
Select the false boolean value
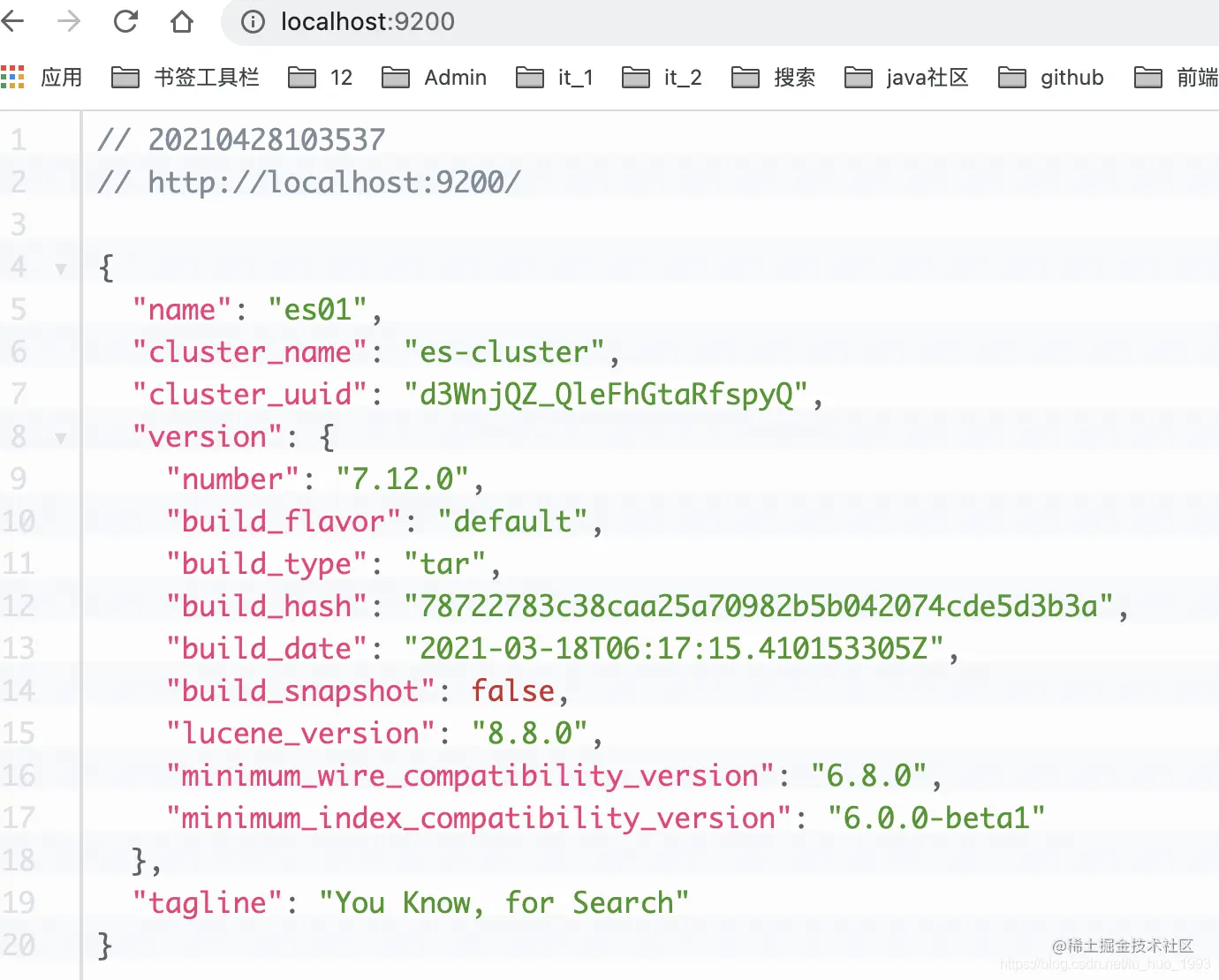513,691
